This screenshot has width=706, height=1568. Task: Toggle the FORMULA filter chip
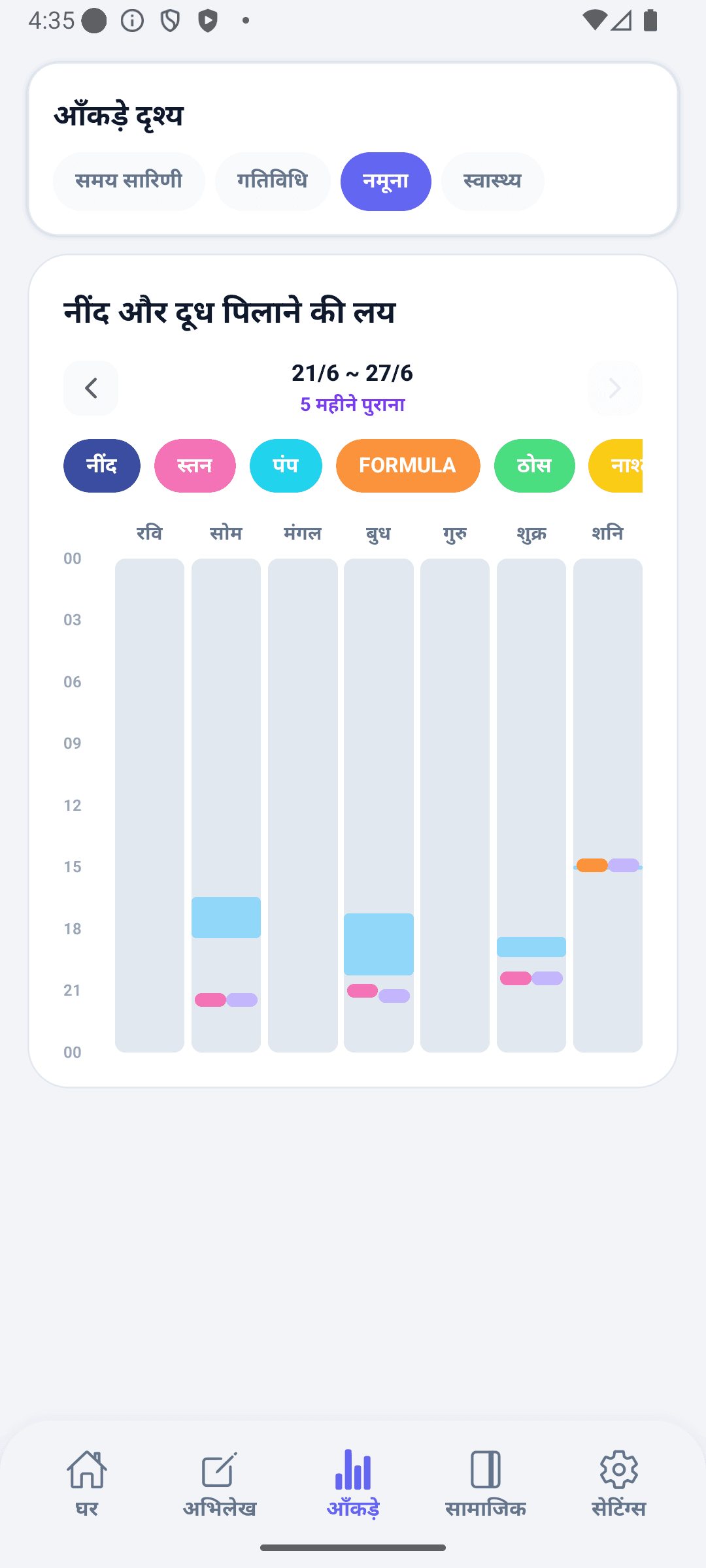(x=408, y=466)
